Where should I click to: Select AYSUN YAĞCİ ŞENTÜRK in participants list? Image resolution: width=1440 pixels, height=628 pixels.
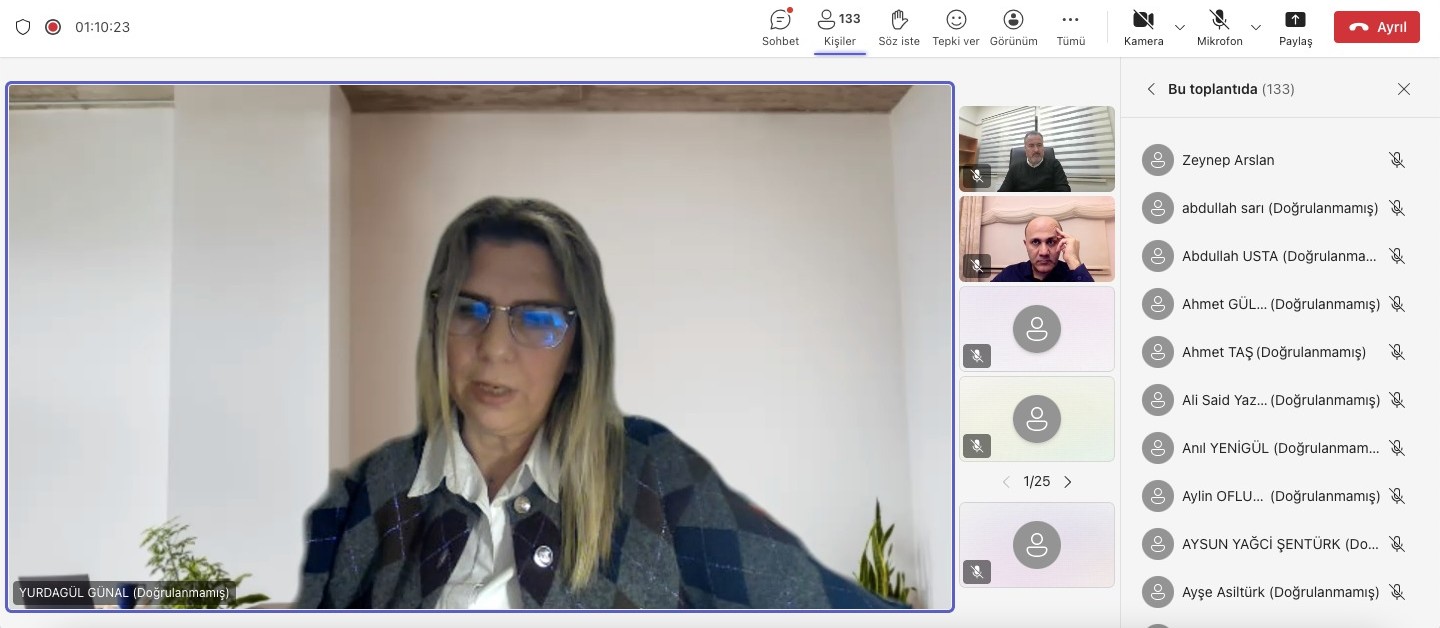[x=1279, y=544]
